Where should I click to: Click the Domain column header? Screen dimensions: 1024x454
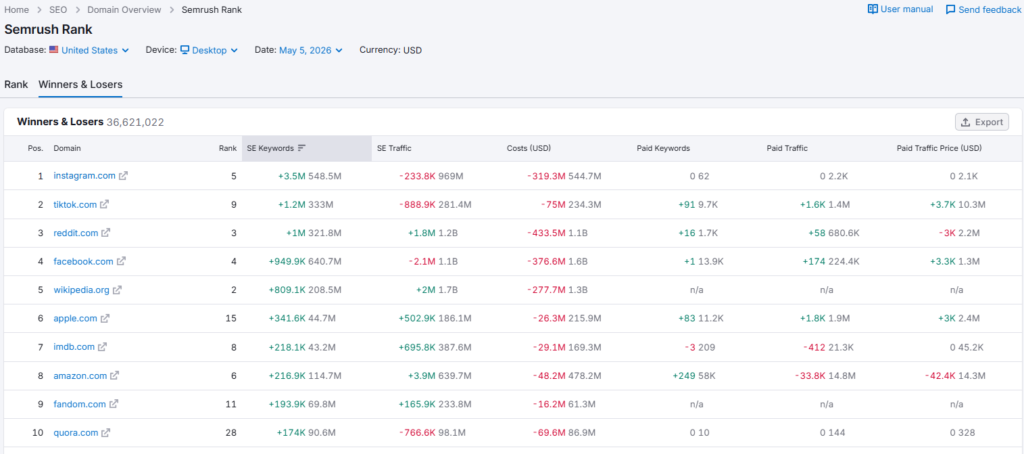coord(67,148)
